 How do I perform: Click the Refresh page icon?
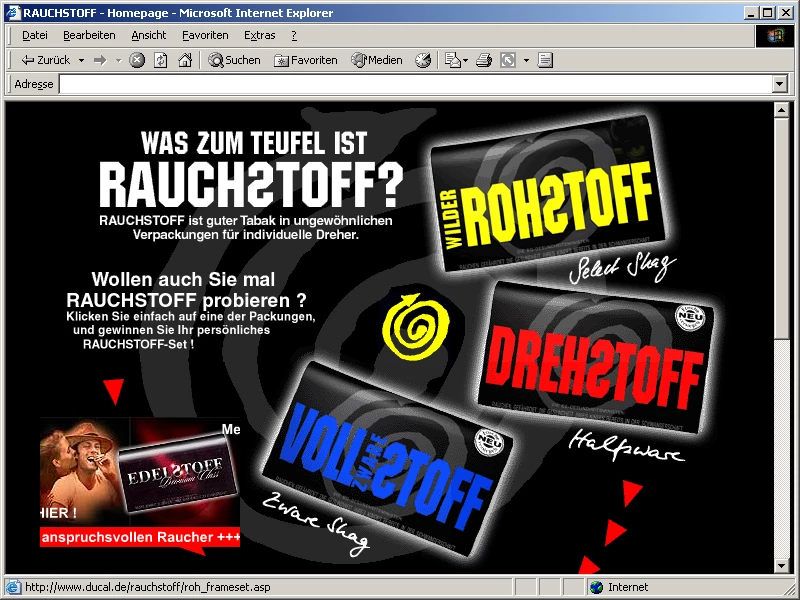pos(161,60)
